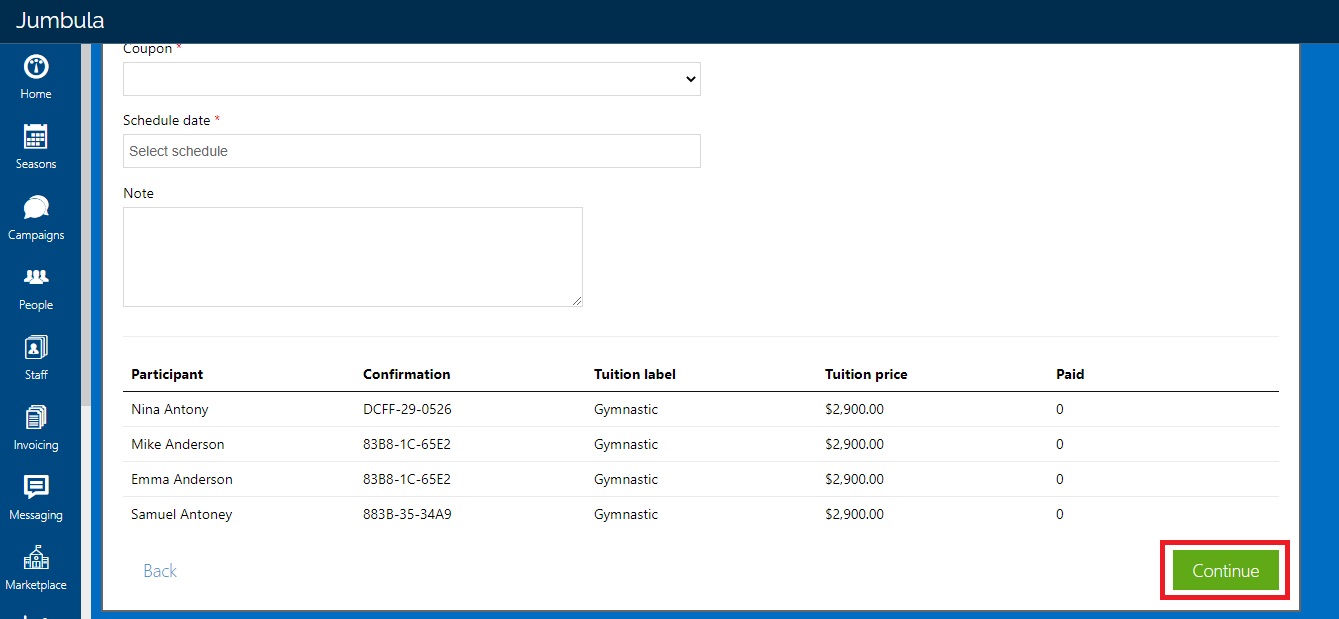The height and width of the screenshot is (619, 1339).
Task: Select confirmation code 883B-35-34A9
Action: coord(409,514)
